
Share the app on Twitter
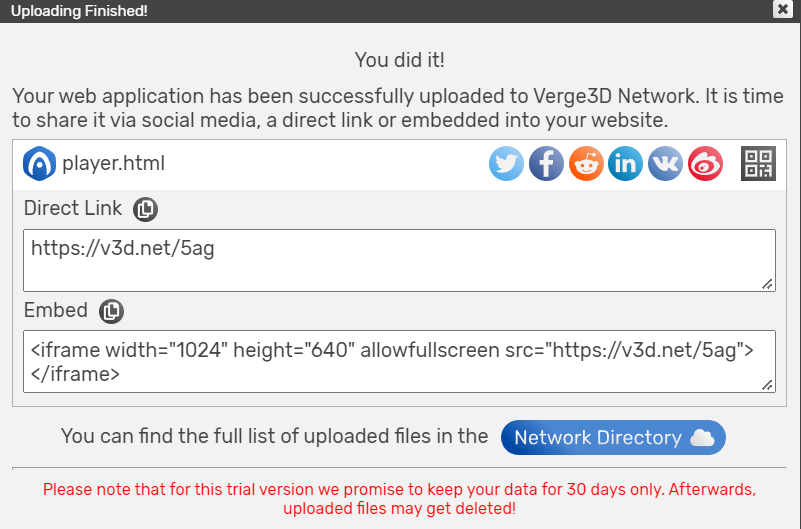[x=506, y=163]
